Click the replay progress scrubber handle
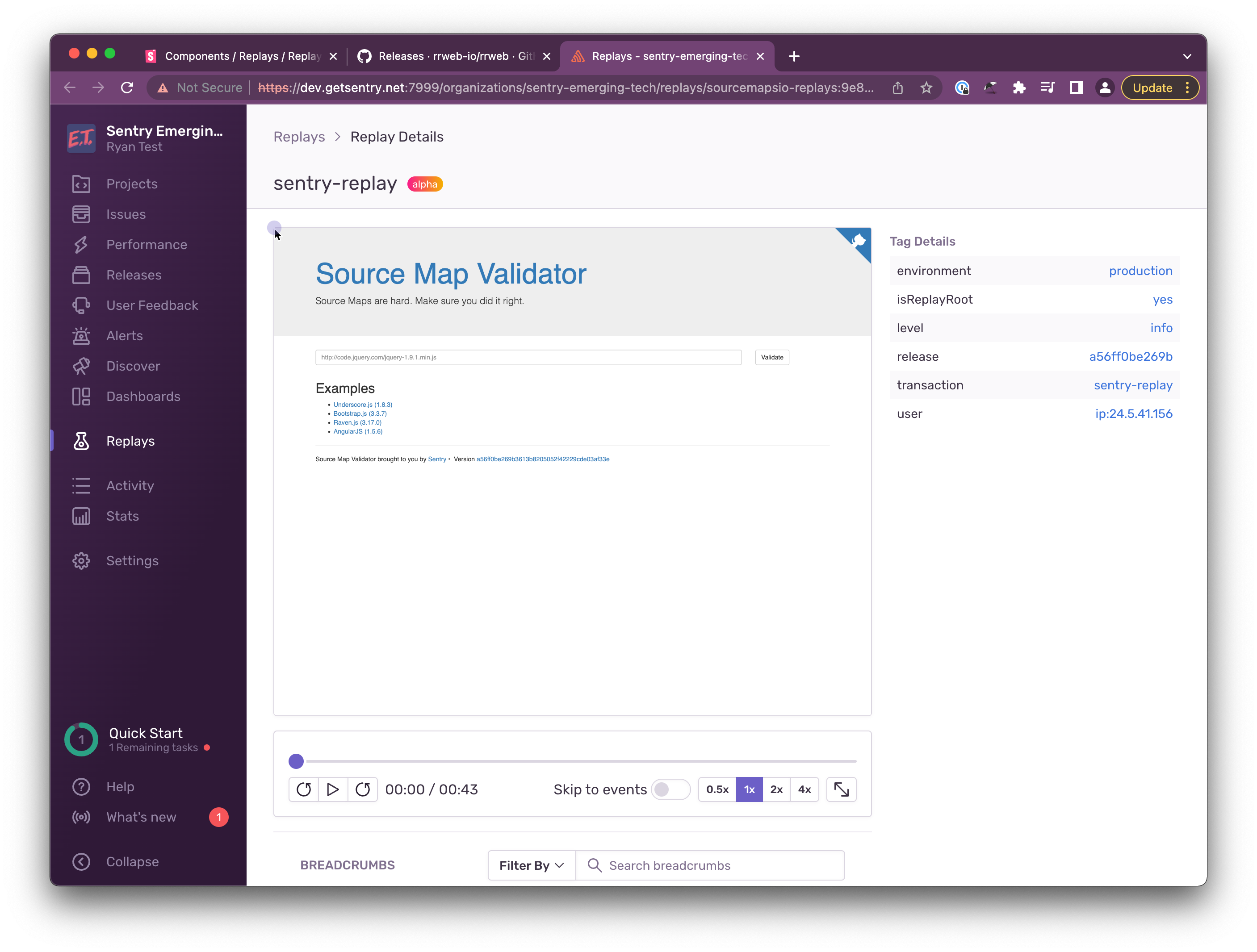The width and height of the screenshot is (1257, 952). (x=296, y=761)
